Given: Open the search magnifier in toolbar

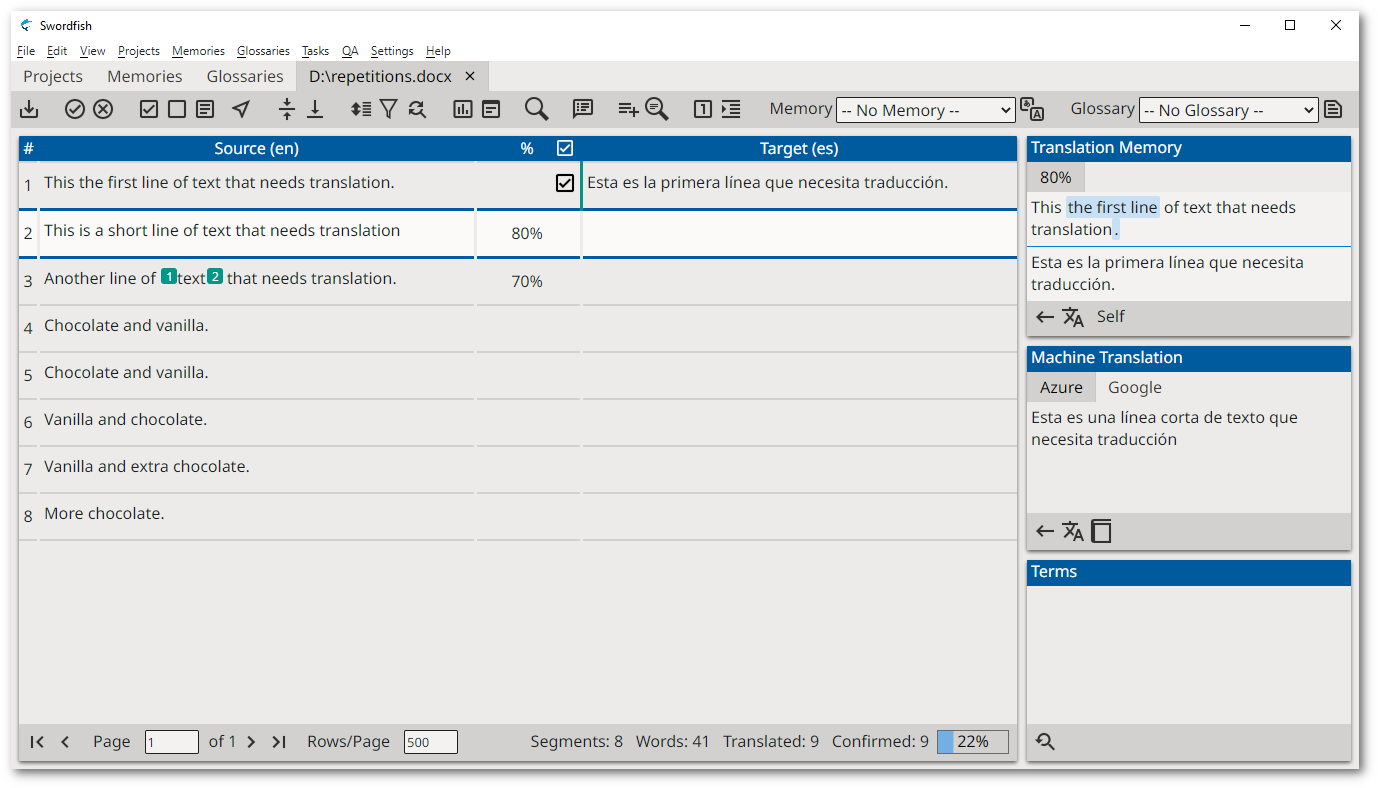Looking at the screenshot, I should click(537, 110).
